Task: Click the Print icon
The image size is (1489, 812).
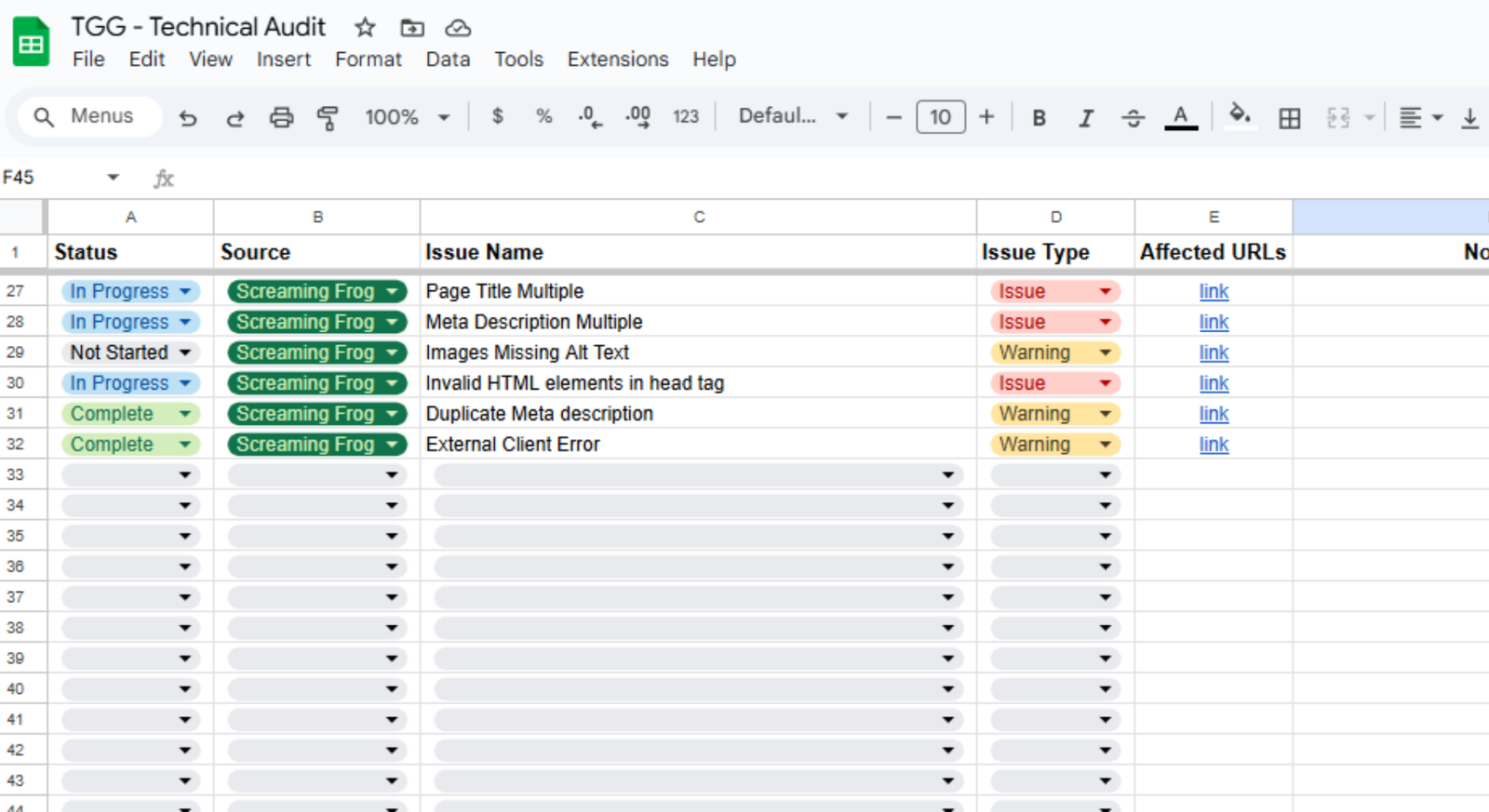Action: [x=281, y=117]
